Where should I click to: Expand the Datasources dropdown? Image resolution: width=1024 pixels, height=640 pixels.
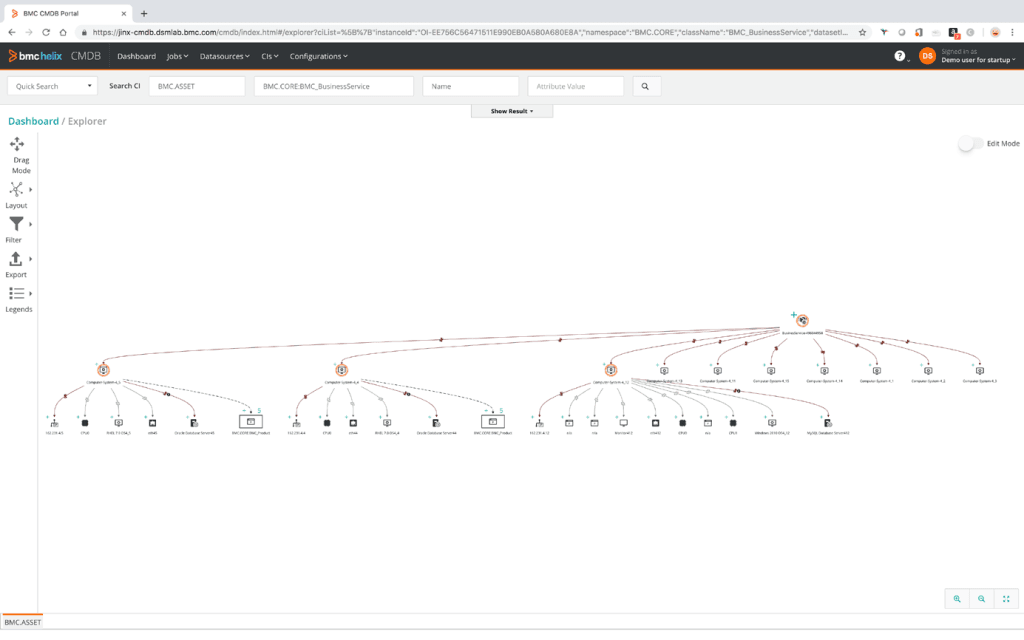tap(222, 56)
